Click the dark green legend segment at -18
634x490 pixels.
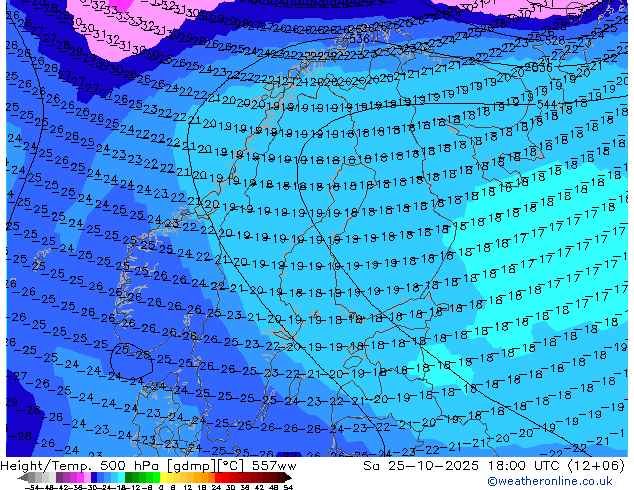click(129, 477)
